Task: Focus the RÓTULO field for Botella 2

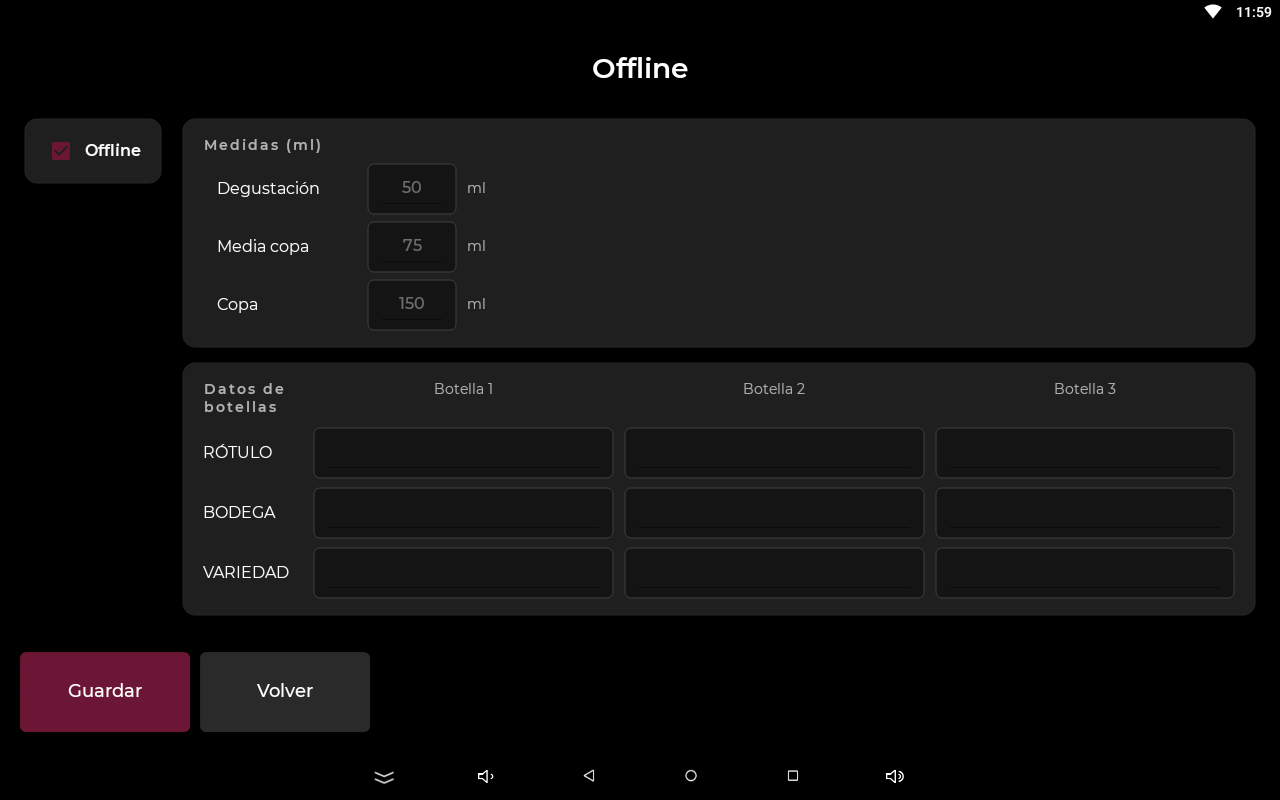Action: (x=774, y=453)
